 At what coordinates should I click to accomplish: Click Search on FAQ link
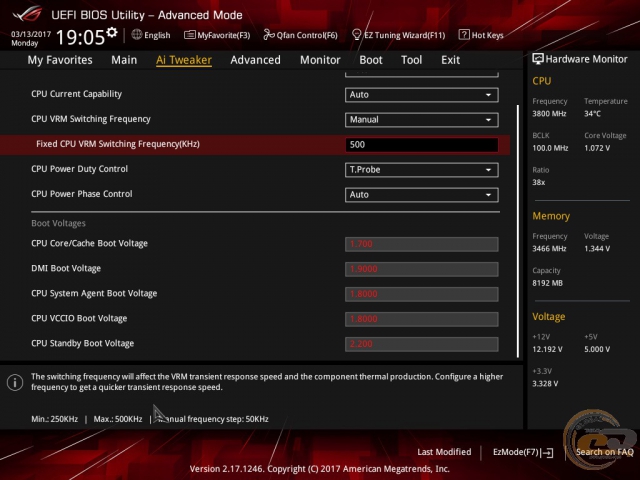604,452
